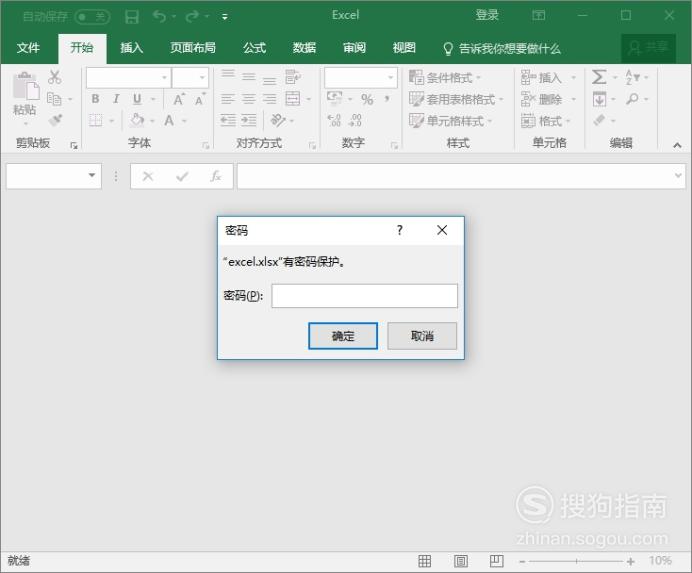Switch to the Page Layout (页面布局) tab

click(193, 48)
